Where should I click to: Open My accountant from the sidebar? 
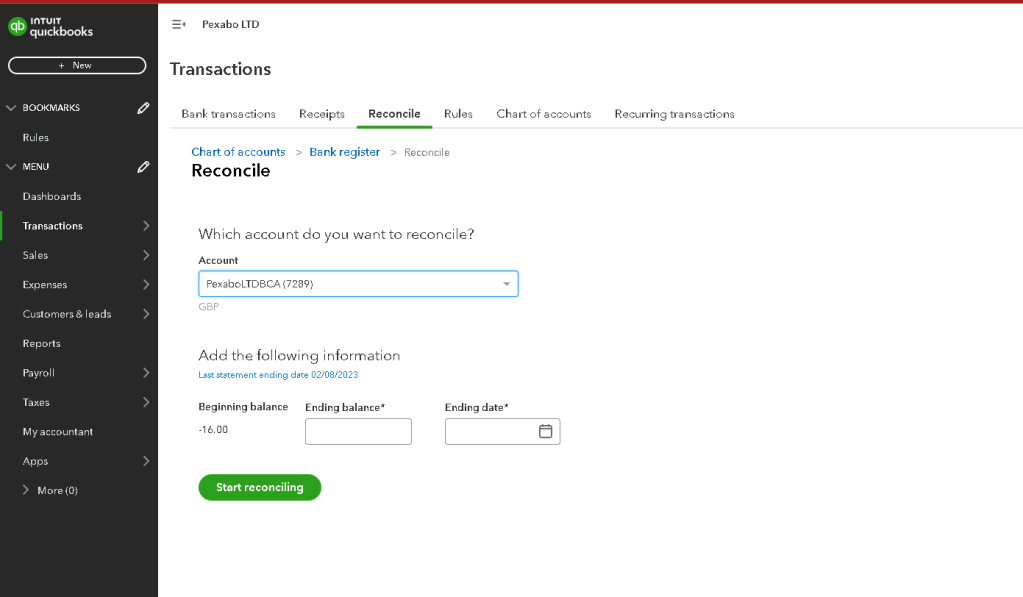click(57, 431)
